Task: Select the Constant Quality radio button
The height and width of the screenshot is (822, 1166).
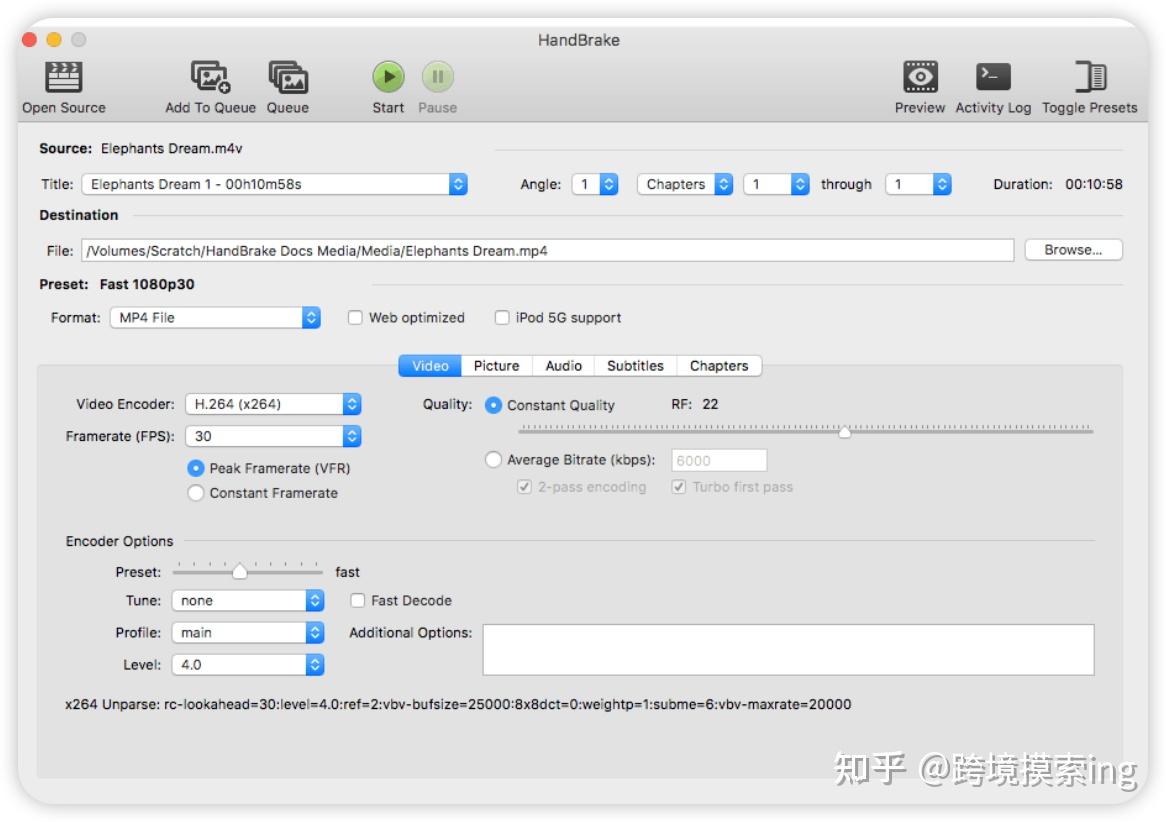Action: click(493, 405)
